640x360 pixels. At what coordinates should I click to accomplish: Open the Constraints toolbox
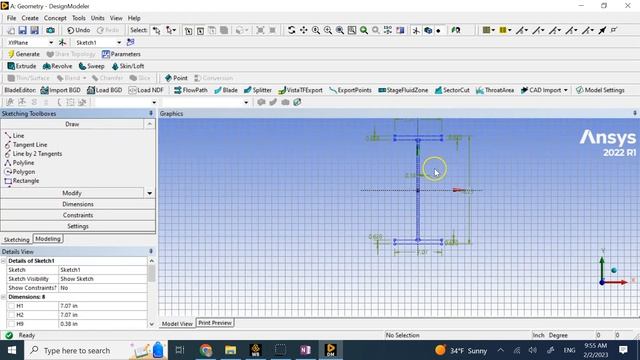78,215
